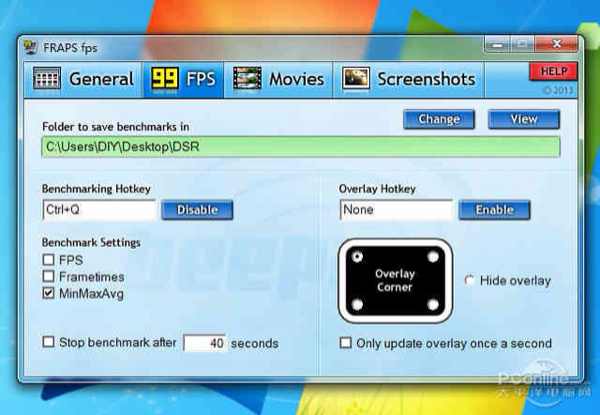Switch to the FPS tab

click(x=183, y=79)
